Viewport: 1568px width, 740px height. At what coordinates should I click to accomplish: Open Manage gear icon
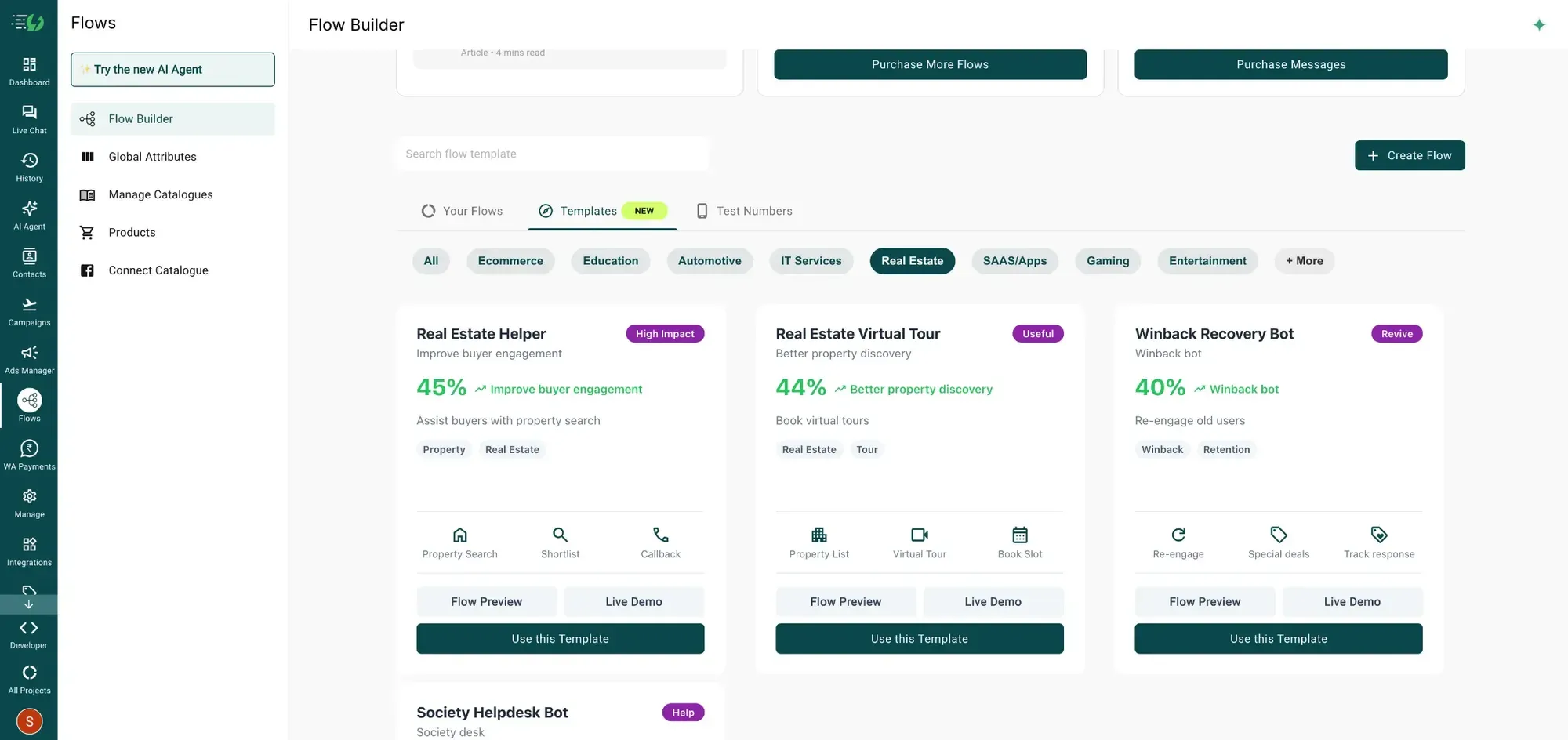pos(29,496)
